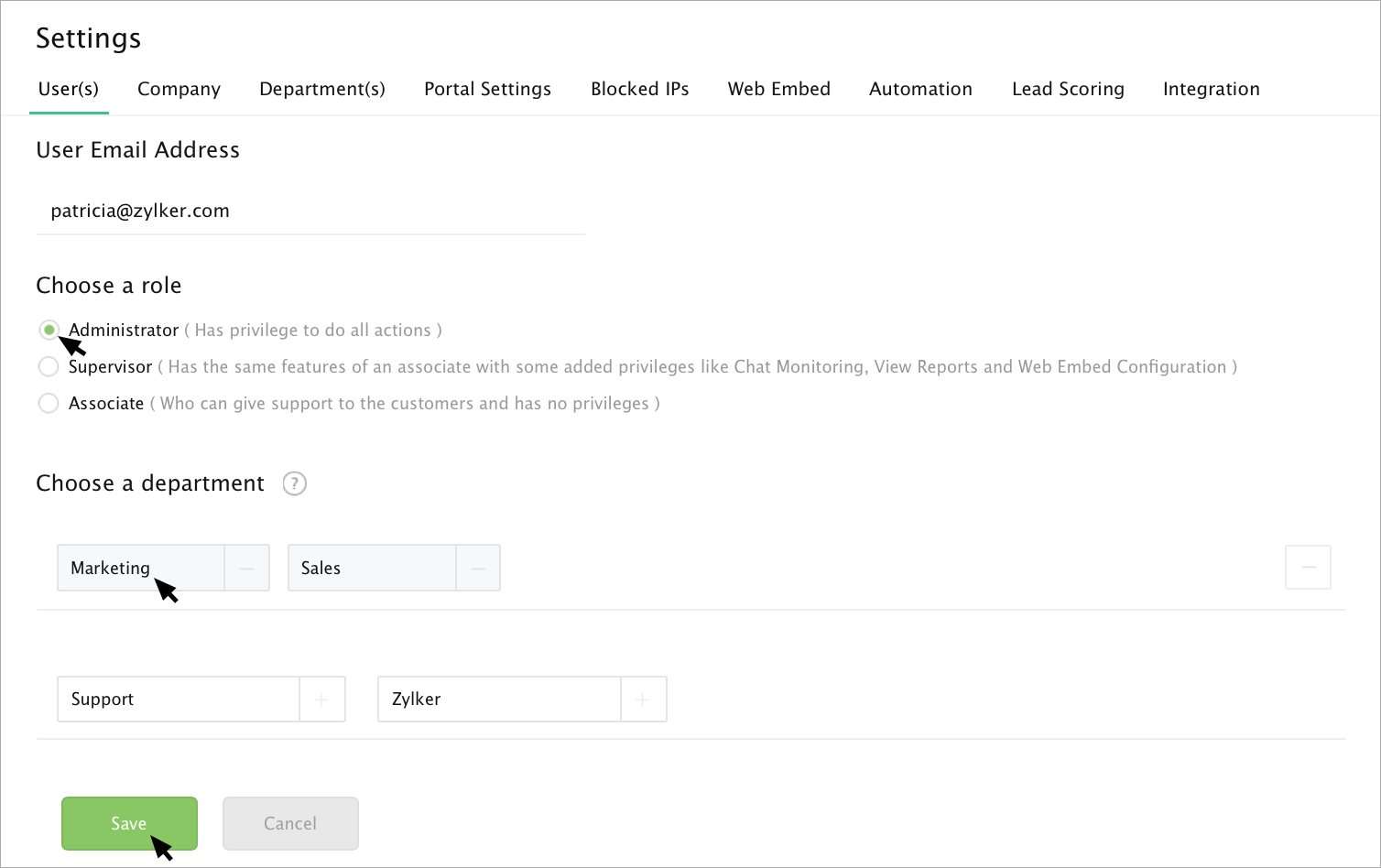Remove the Marketing department with its minus icon

(x=246, y=569)
